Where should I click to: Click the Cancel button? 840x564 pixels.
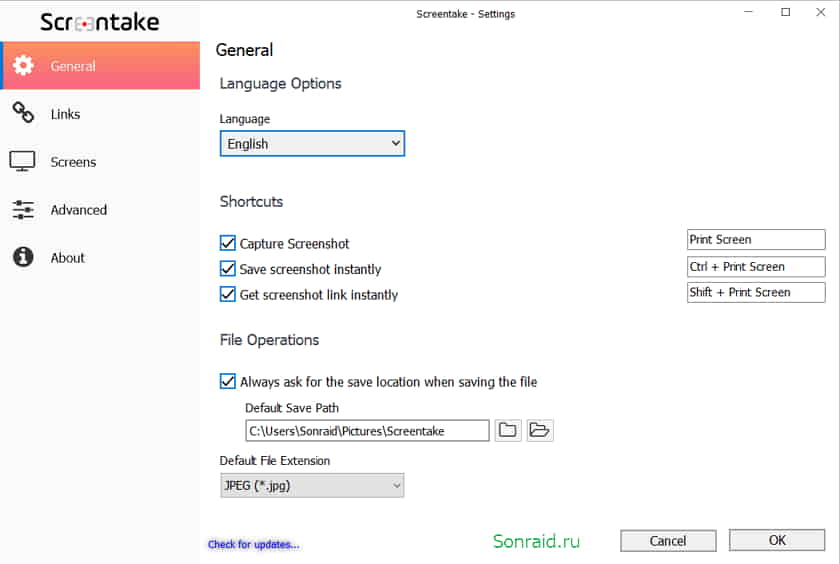coord(668,541)
